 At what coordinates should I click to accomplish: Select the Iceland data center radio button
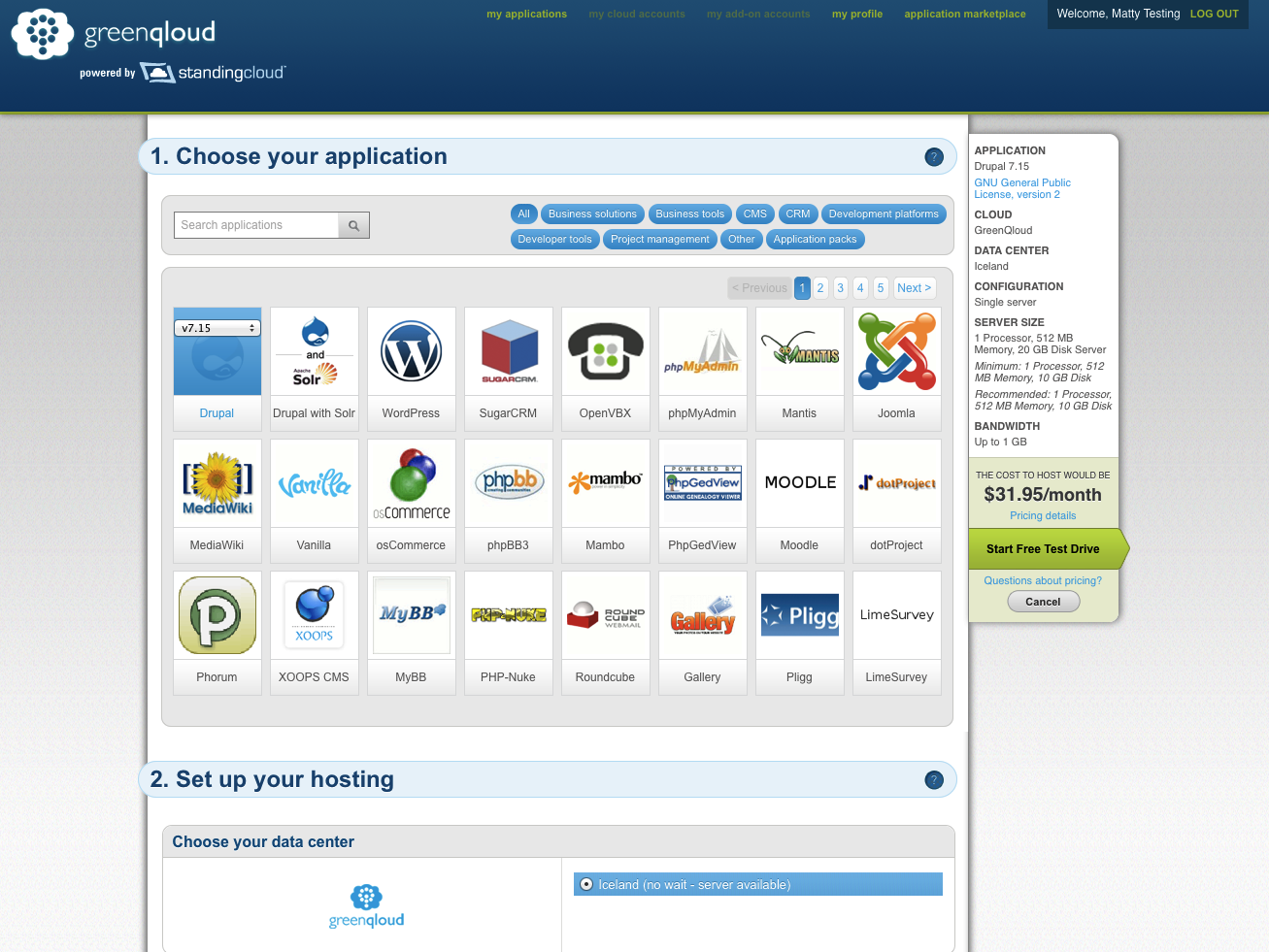click(586, 885)
